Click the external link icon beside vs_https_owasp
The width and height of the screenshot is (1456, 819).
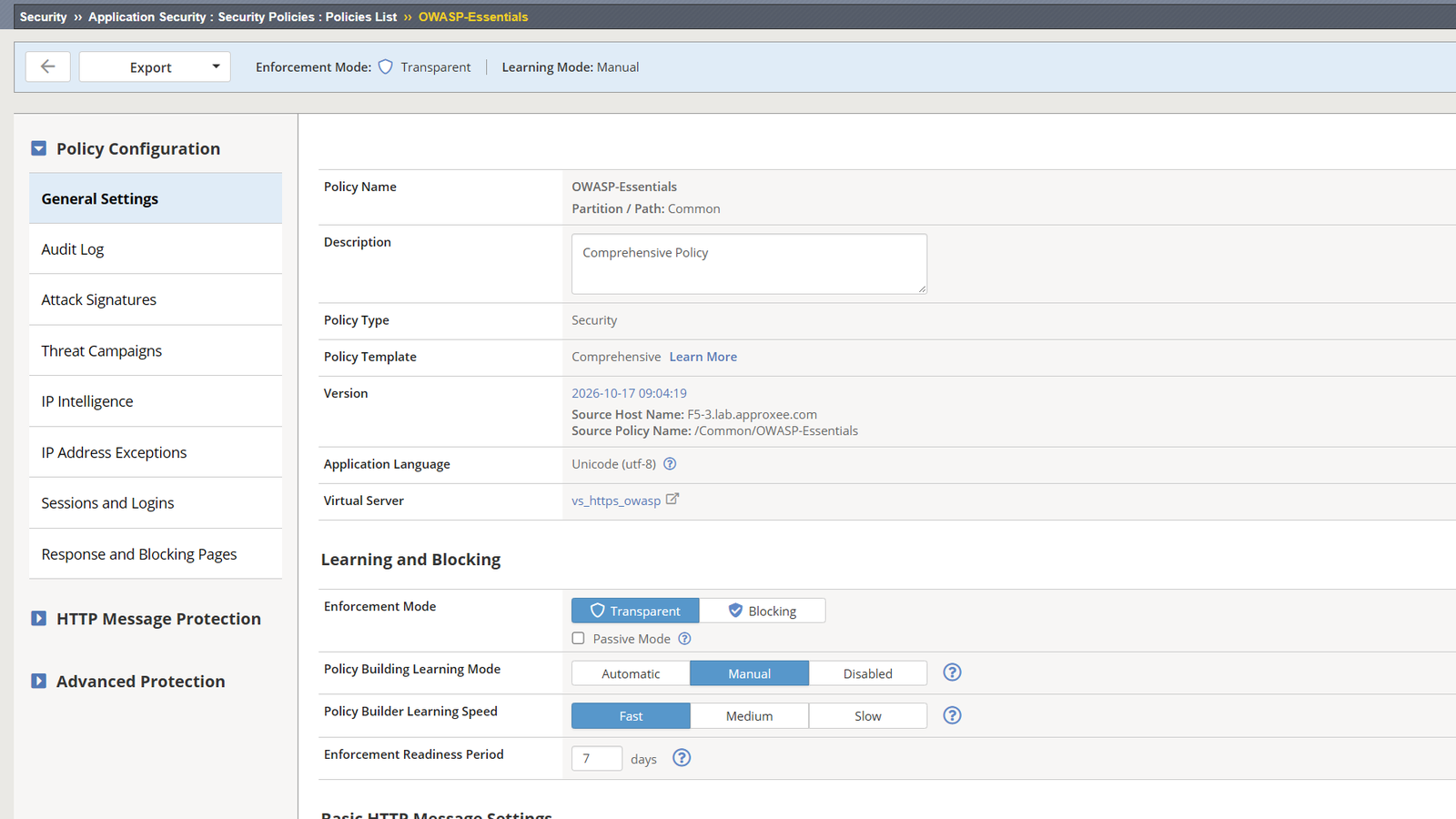pyautogui.click(x=672, y=499)
